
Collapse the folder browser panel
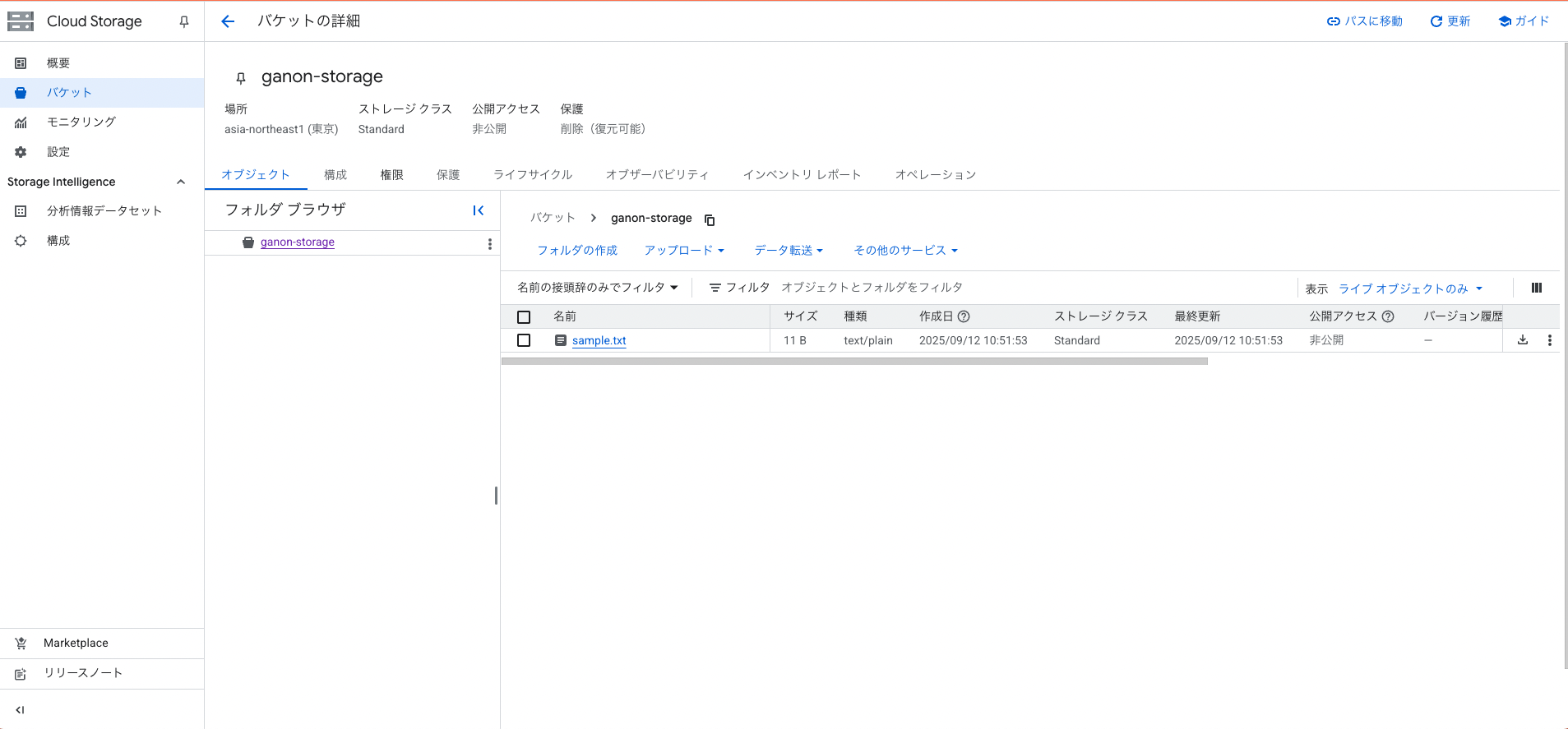click(478, 210)
